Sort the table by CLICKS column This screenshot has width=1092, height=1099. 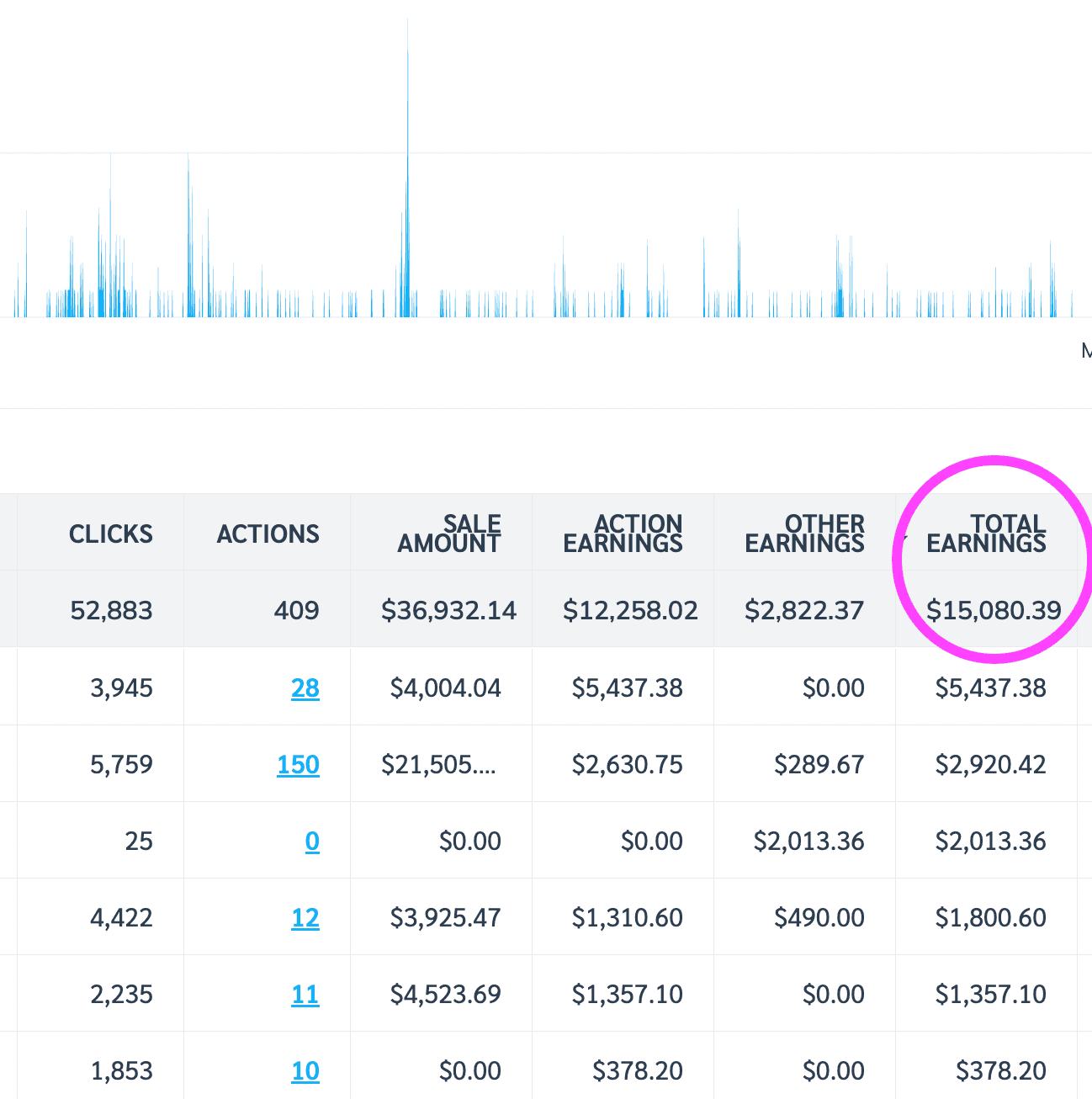[x=110, y=534]
